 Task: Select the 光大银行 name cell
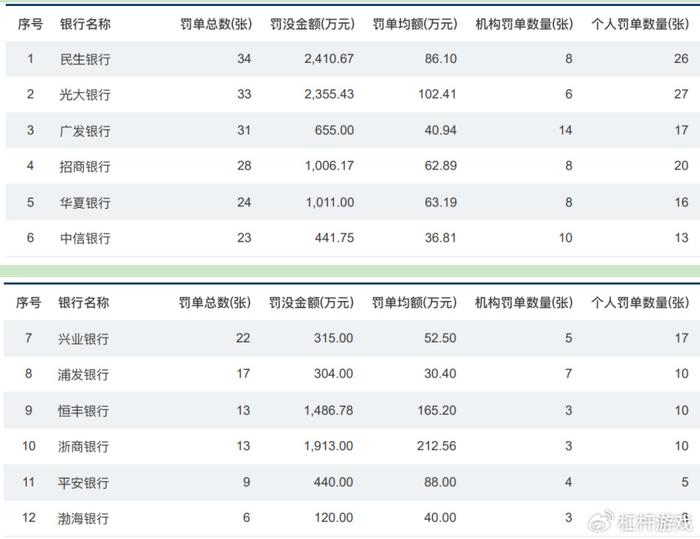click(x=85, y=95)
